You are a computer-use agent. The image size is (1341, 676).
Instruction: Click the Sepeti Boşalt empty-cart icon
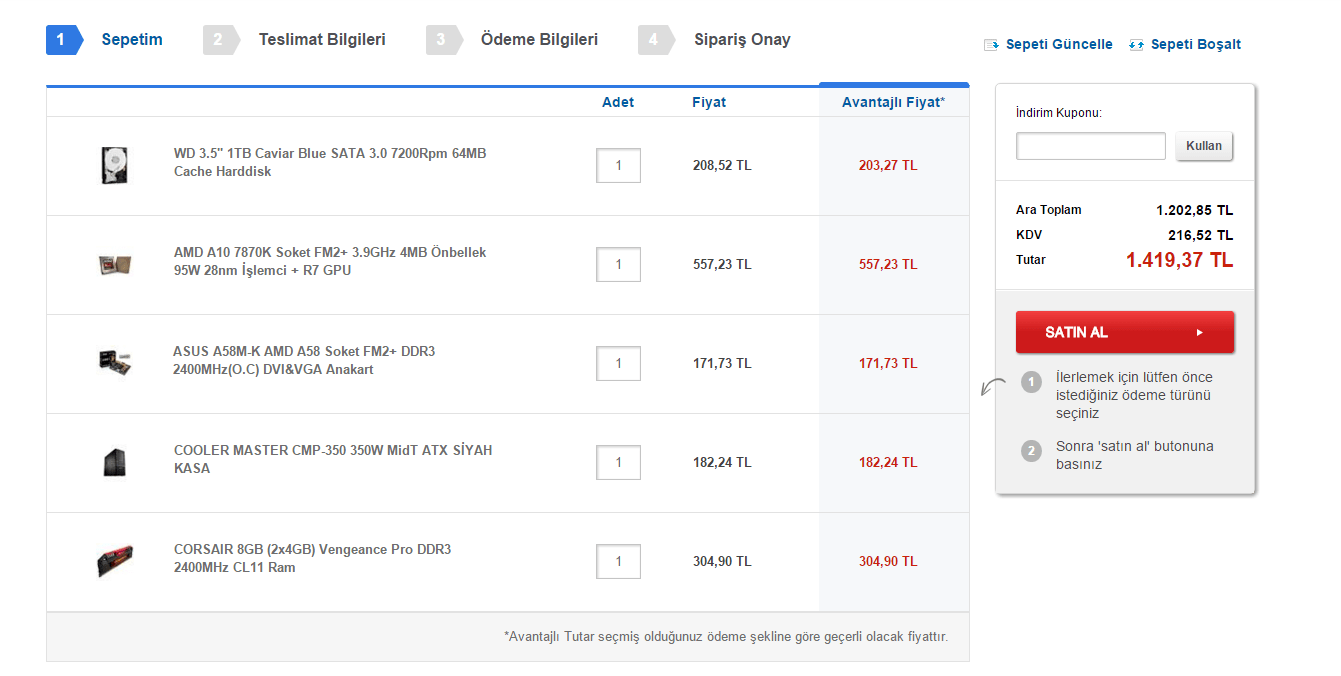[1136, 44]
